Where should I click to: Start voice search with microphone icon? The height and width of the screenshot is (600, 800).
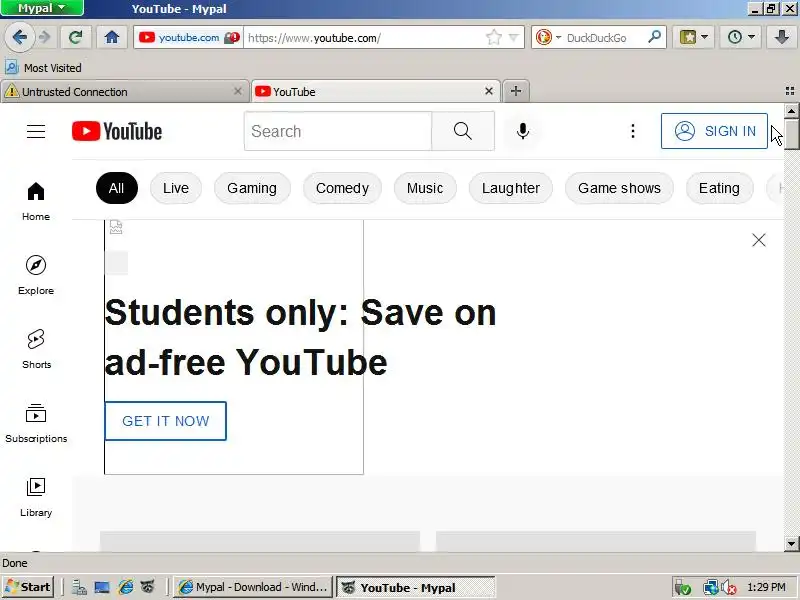click(522, 131)
